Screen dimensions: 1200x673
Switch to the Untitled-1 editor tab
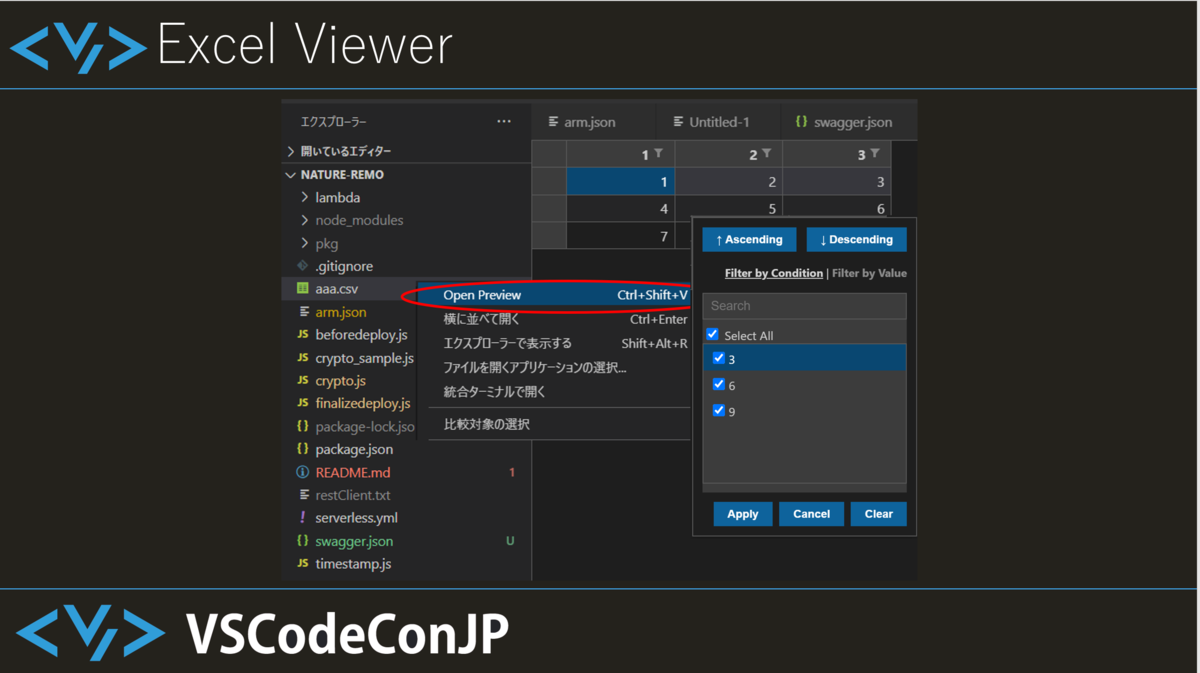coord(718,121)
